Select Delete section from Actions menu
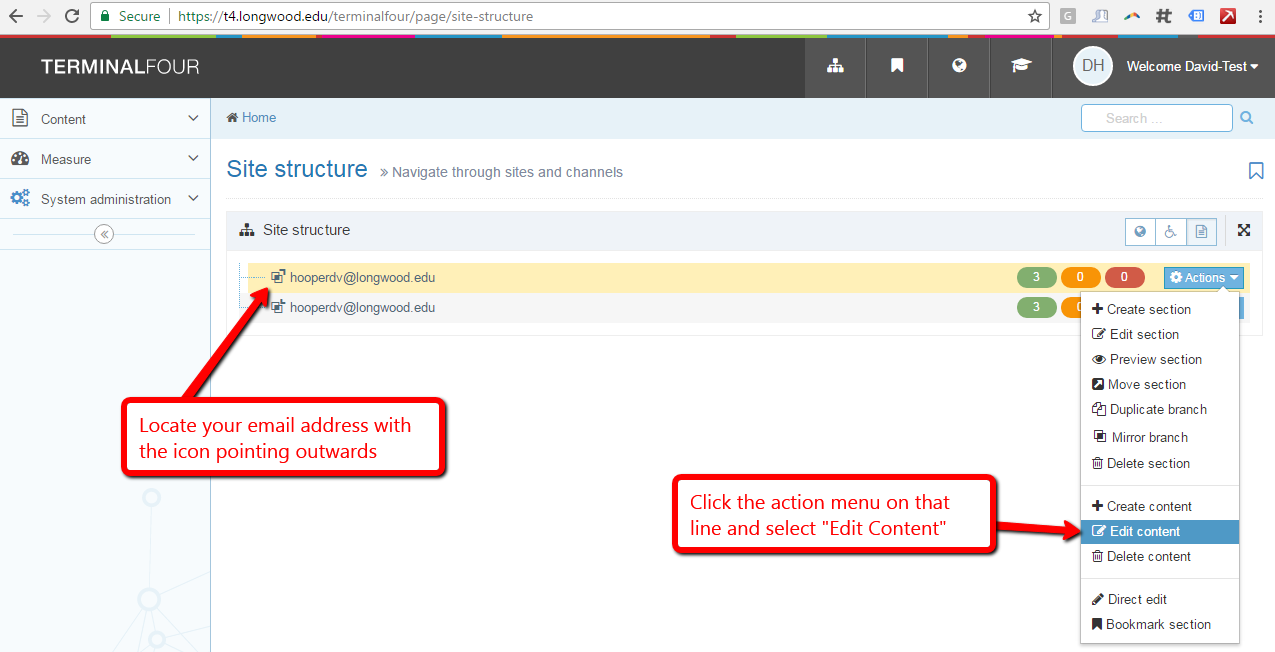Viewport: 1275px width, 652px height. click(1160, 463)
